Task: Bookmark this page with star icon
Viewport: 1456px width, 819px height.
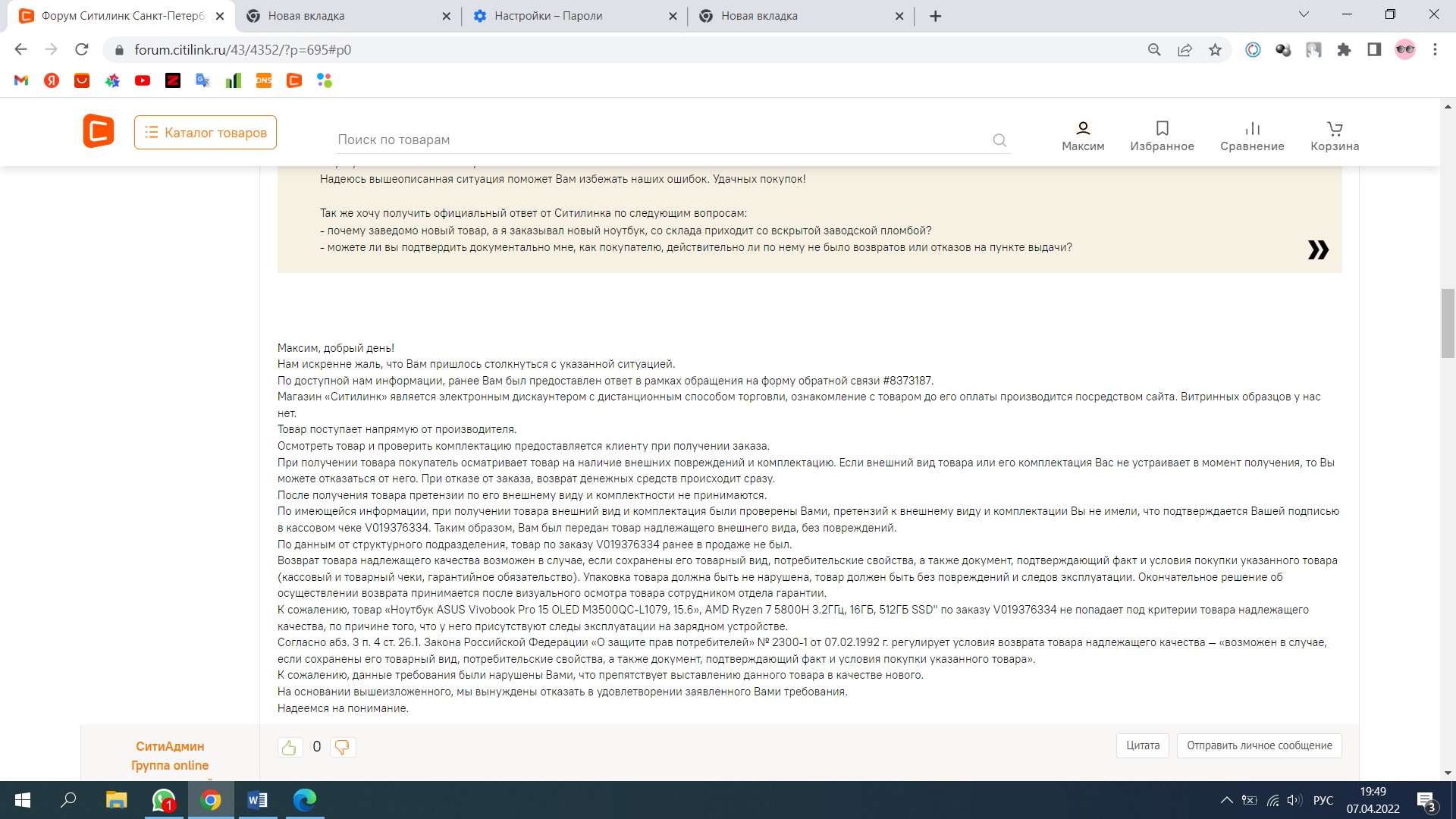Action: tap(1216, 50)
